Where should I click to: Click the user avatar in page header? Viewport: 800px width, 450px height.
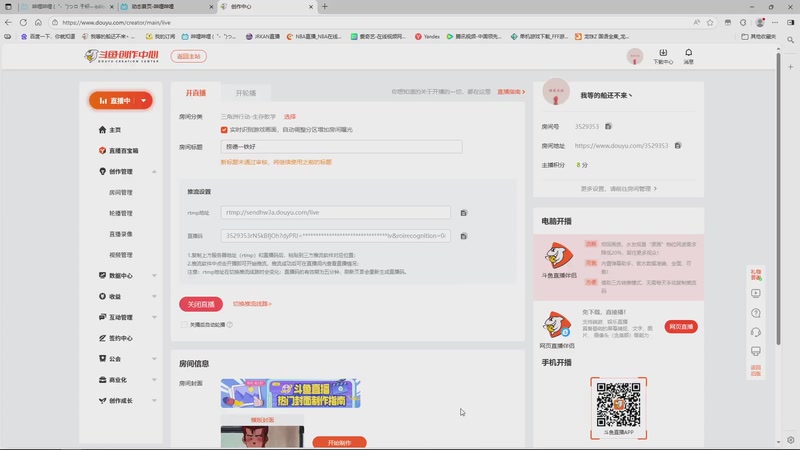635,56
